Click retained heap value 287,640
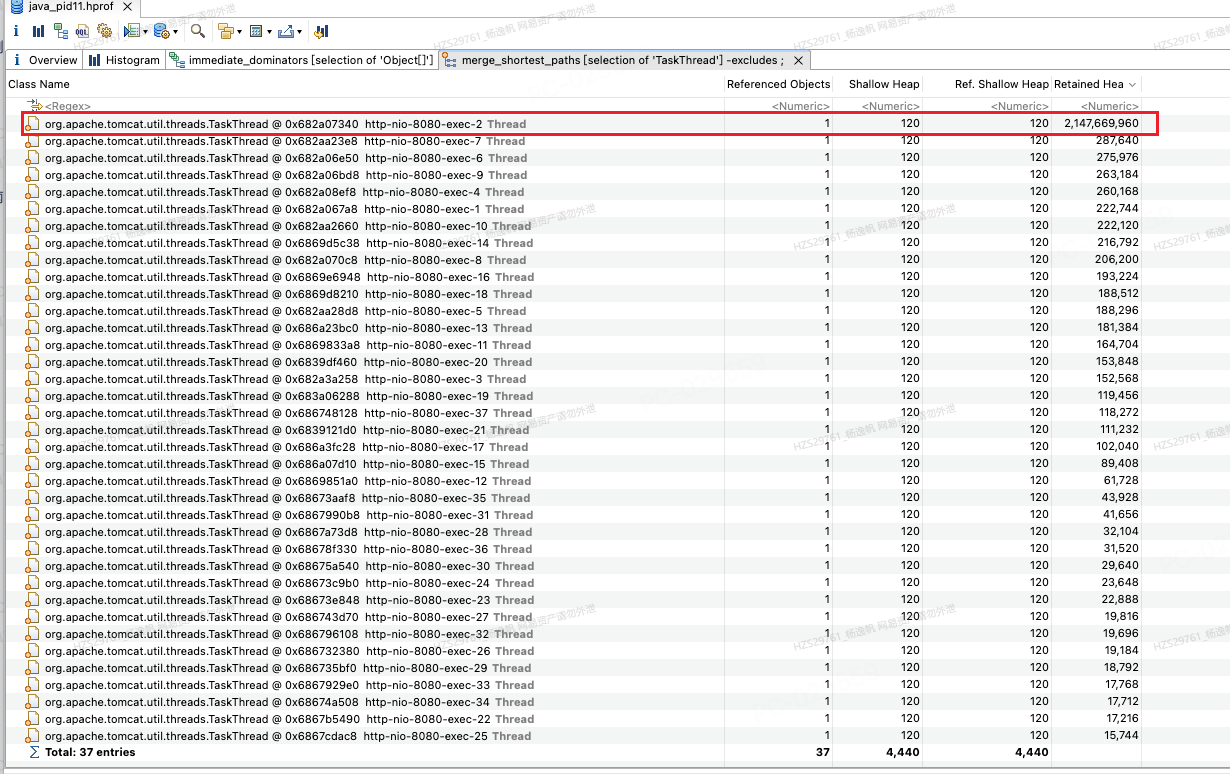1230x774 pixels. (x=1117, y=141)
